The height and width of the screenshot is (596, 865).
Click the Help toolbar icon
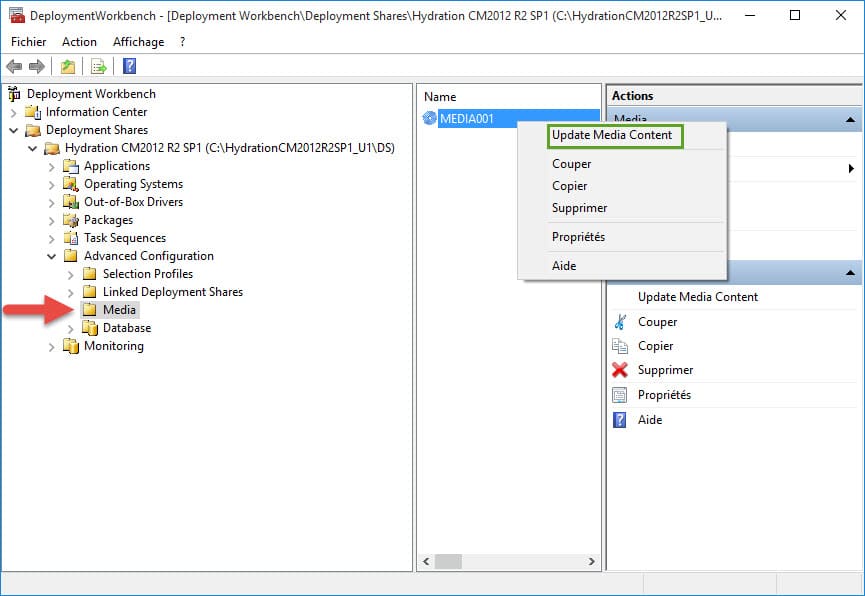[x=130, y=66]
